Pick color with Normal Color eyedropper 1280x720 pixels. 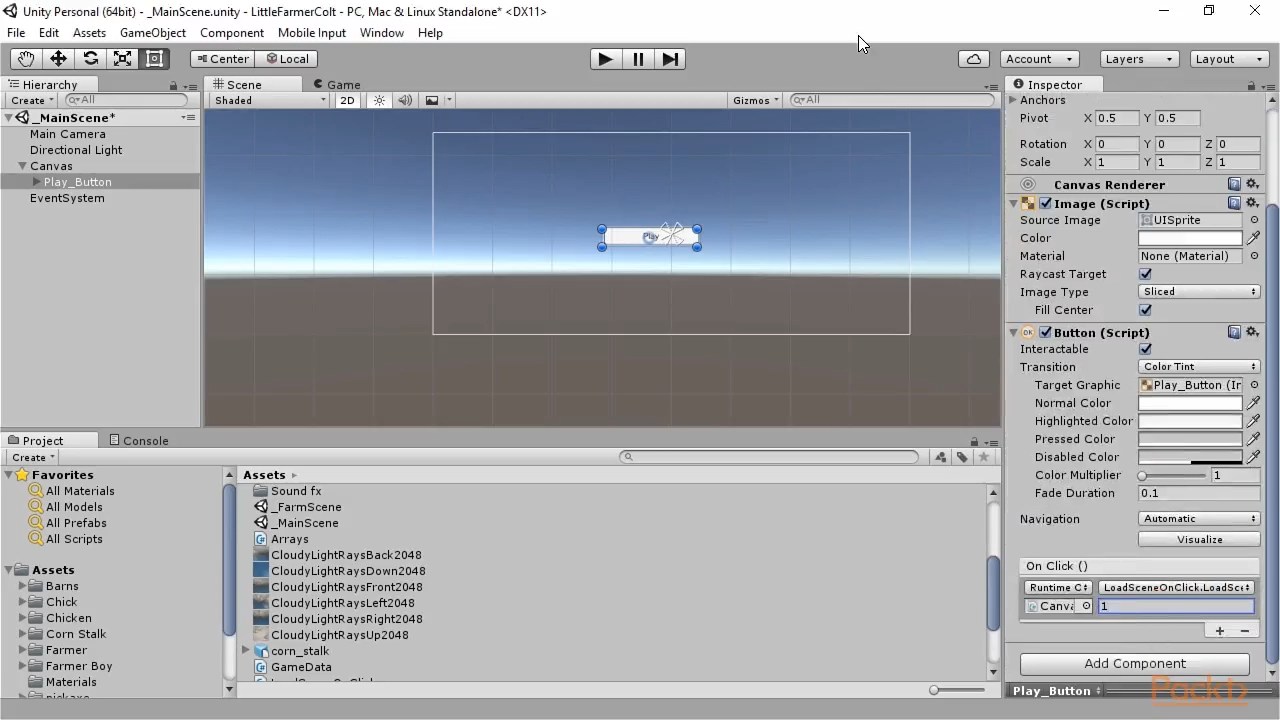click(1253, 403)
